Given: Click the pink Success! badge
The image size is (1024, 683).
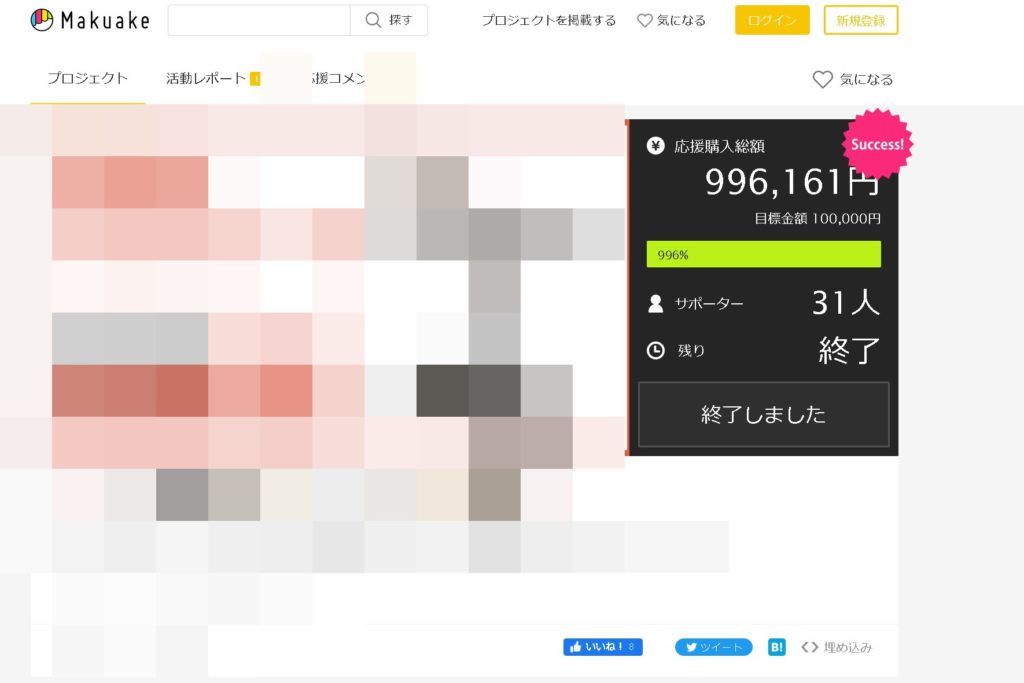Looking at the screenshot, I should click(x=877, y=144).
